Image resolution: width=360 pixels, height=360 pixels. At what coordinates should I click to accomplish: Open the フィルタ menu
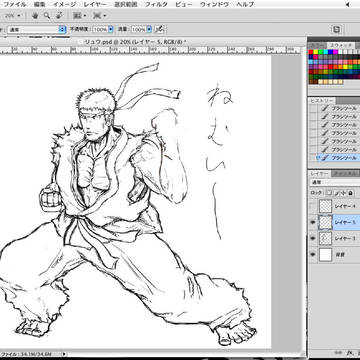(x=157, y=4)
